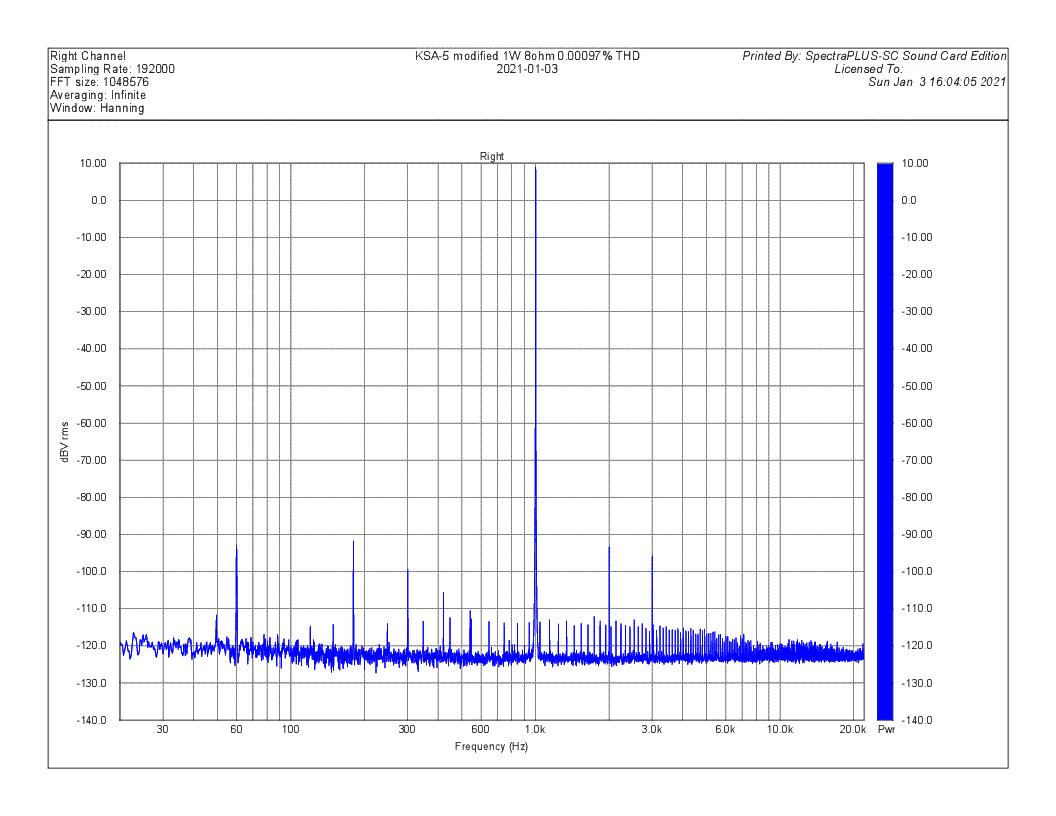Click '-20.00' on the dBV rms axis
This screenshot has width=1056, height=816.
92,274
